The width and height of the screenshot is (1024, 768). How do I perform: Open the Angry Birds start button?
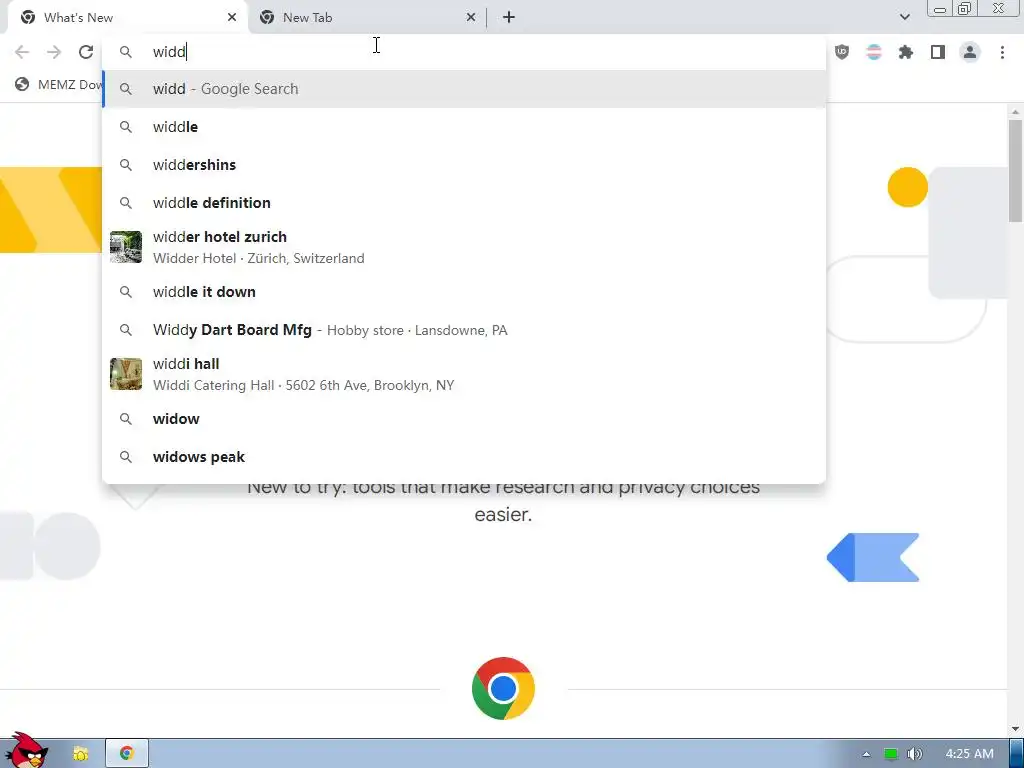pos(27,751)
